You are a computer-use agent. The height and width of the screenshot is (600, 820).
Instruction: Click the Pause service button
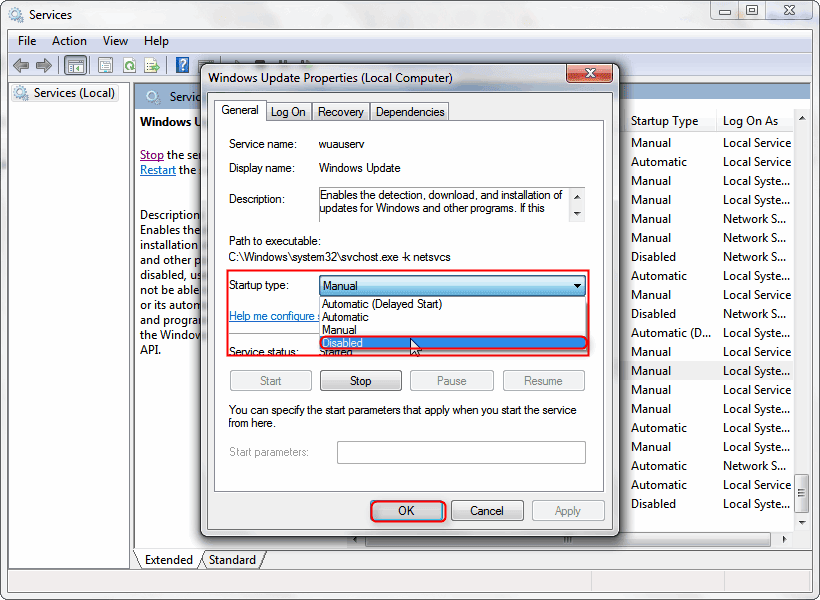point(451,381)
